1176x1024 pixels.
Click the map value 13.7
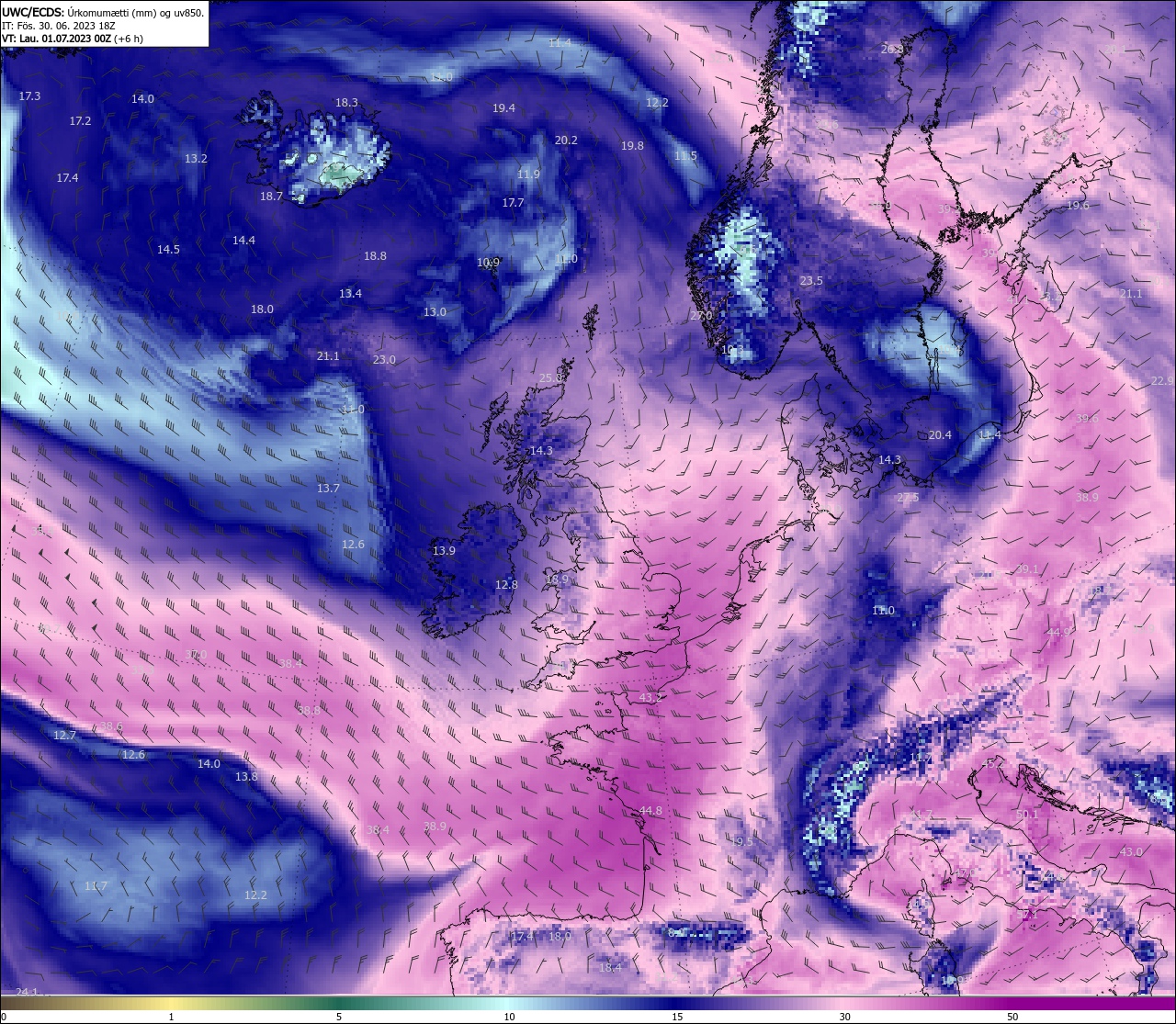[328, 489]
